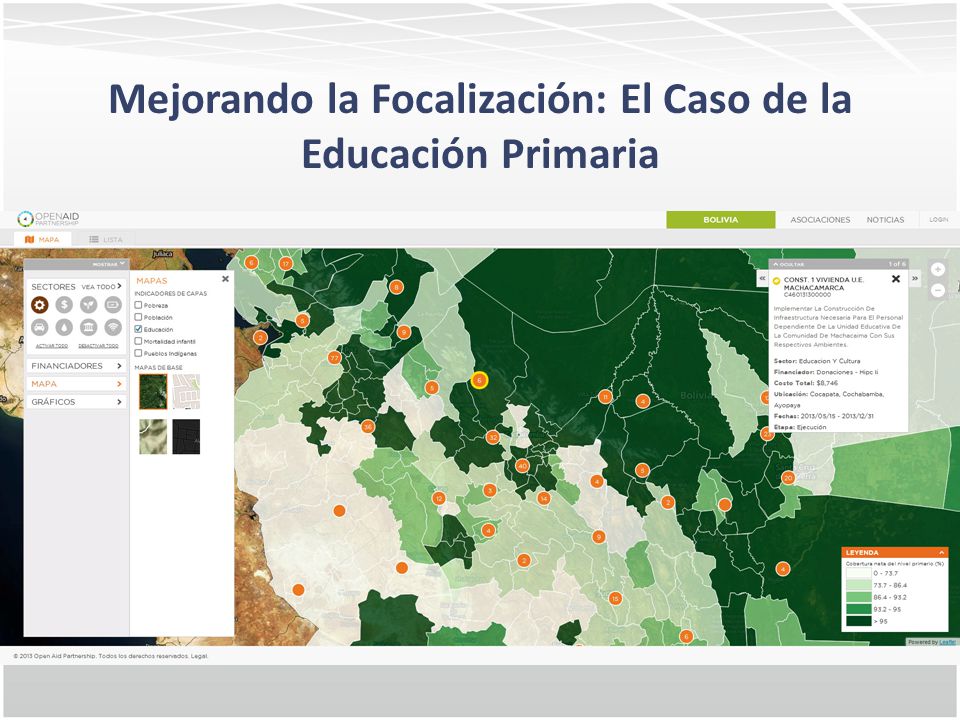Viewport: 960px width, 720px height.
Task: Open the Bolivia menu item
Action: [x=721, y=220]
